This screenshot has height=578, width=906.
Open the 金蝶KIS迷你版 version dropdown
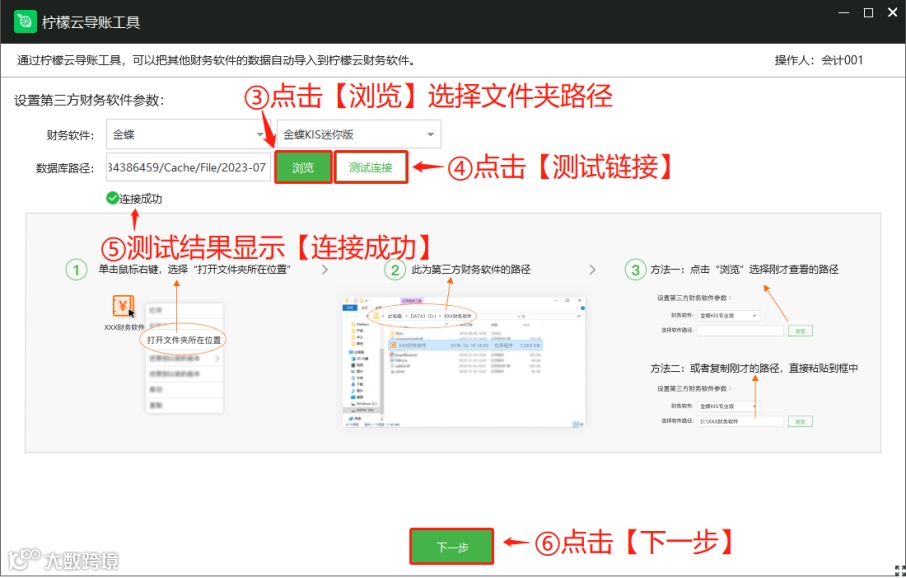(x=359, y=135)
